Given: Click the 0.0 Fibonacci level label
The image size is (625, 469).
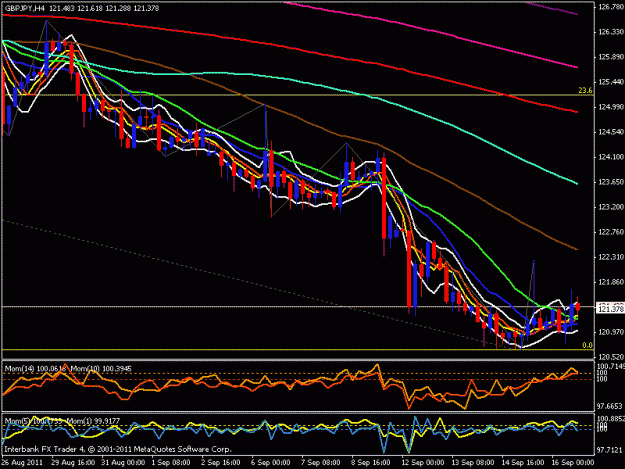Looking at the screenshot, I should pyautogui.click(x=587, y=345).
